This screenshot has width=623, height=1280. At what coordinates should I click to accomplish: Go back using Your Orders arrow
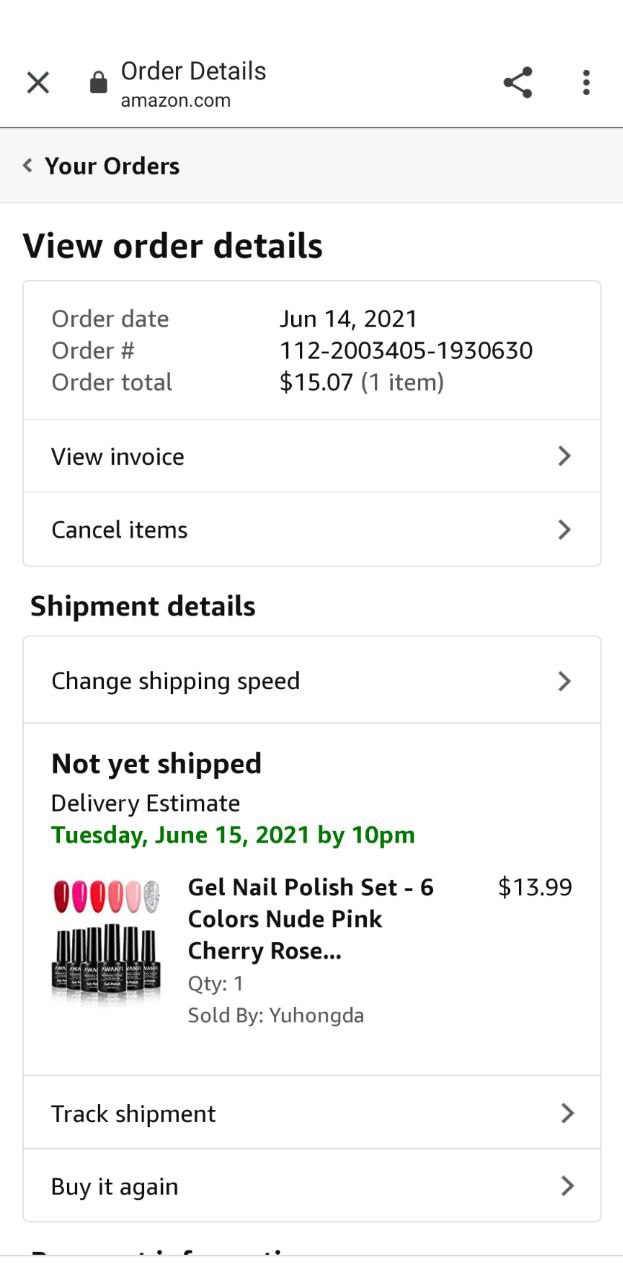click(28, 166)
